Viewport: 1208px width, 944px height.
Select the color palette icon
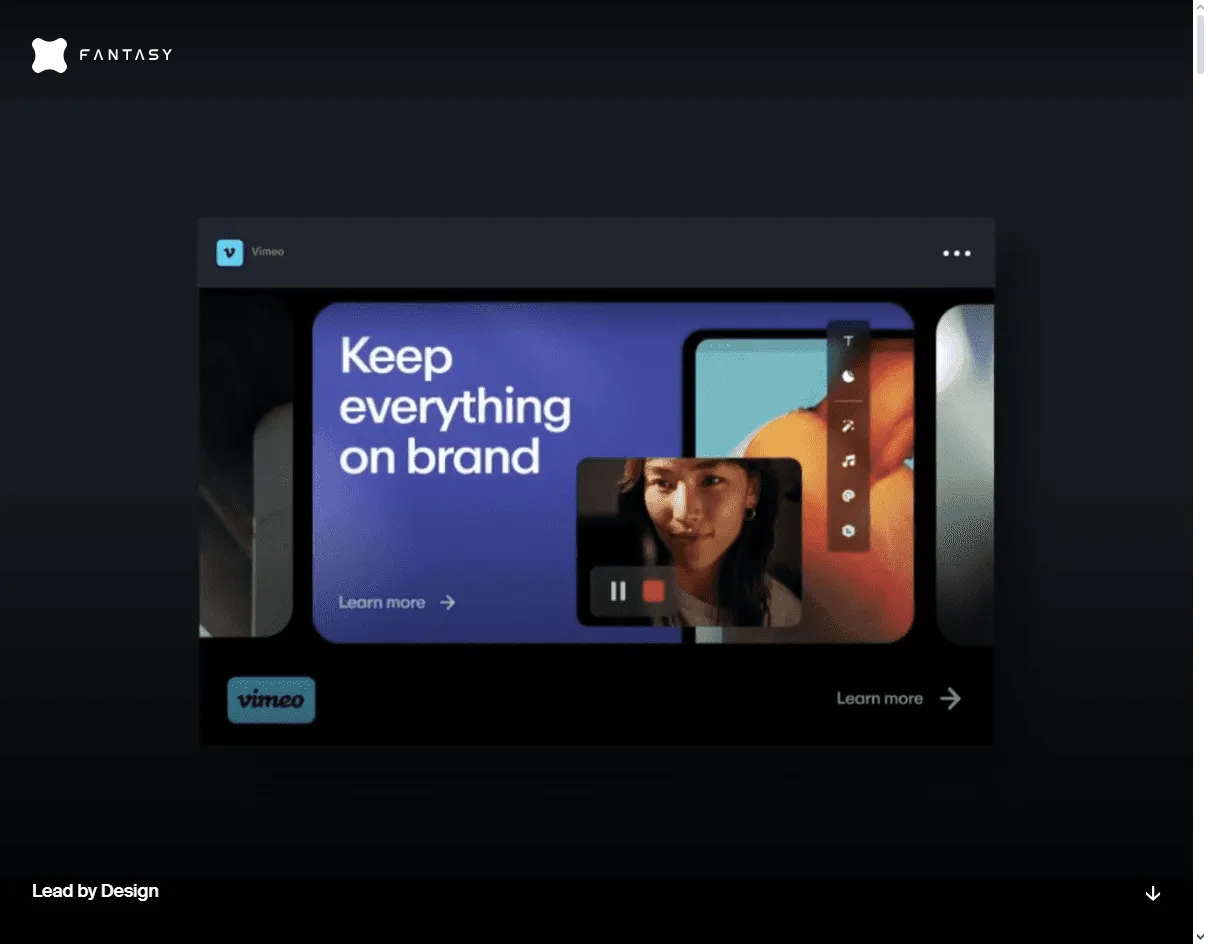click(848, 495)
